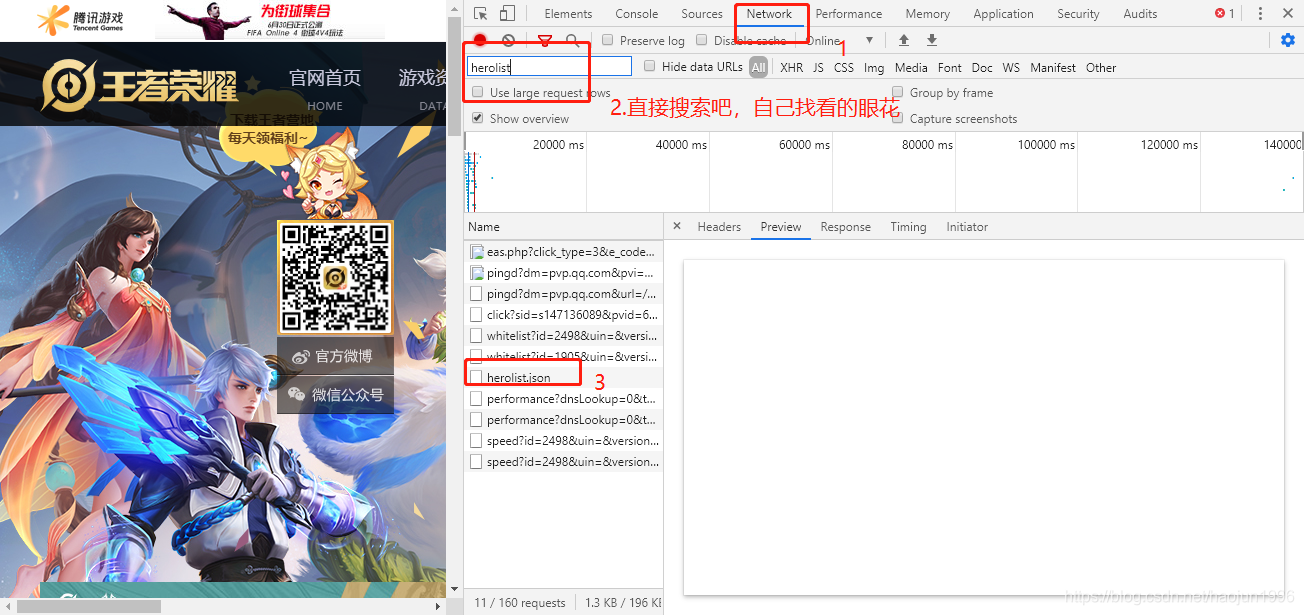Click the 官方微博 button
This screenshot has width=1304, height=615.
335,356
